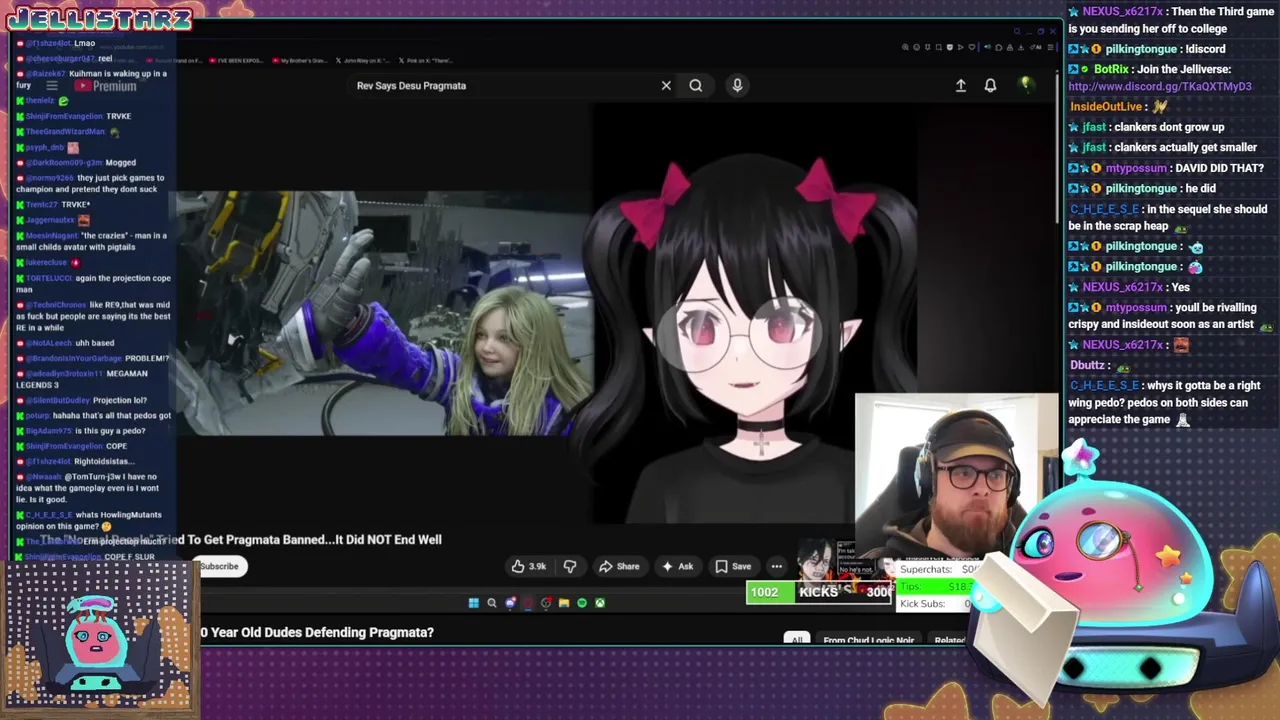Screen dimensions: 1280x720
Task: Click the green Tips amount bar
Action: [938, 587]
